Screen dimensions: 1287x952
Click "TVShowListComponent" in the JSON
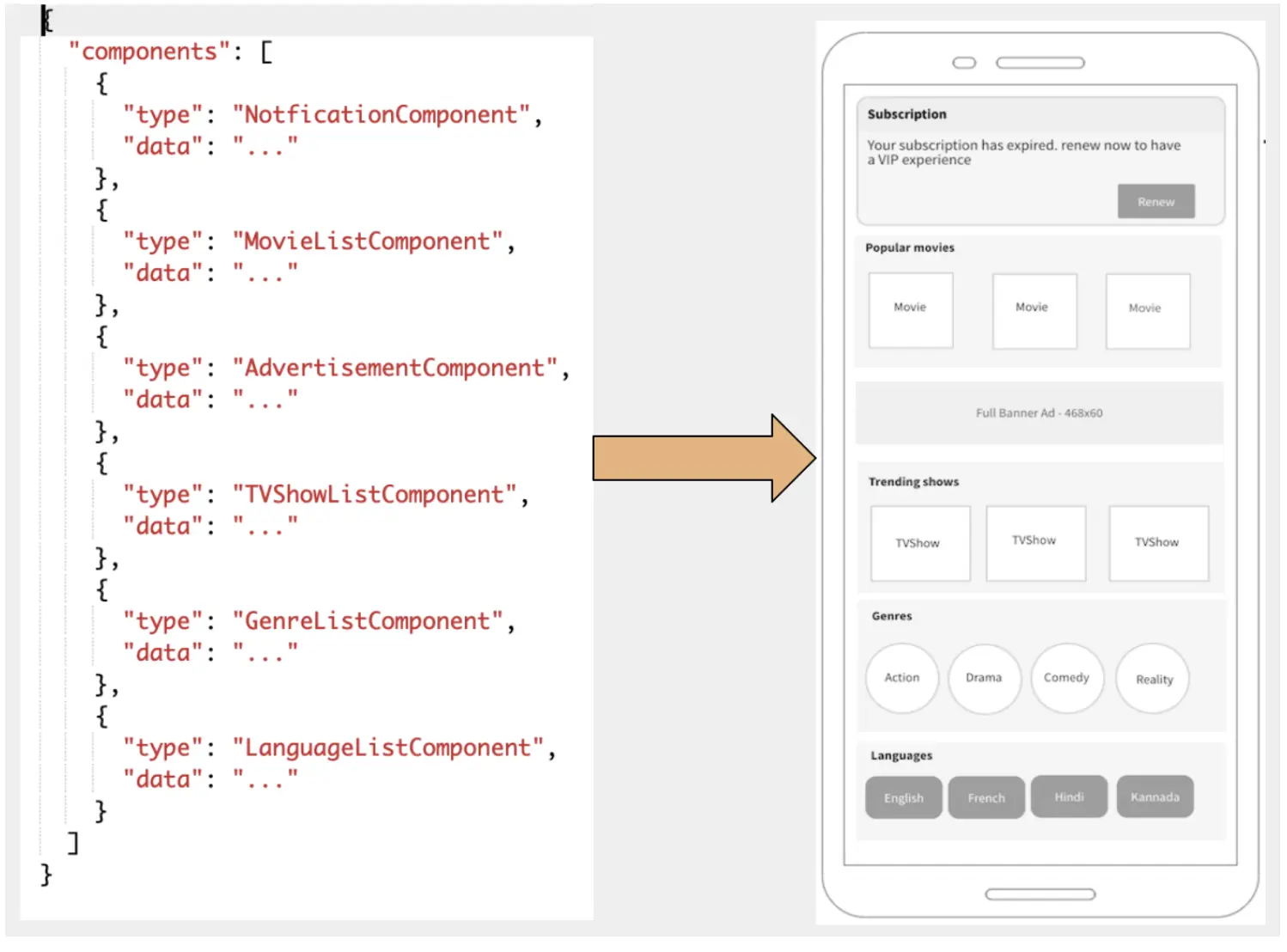tap(375, 494)
